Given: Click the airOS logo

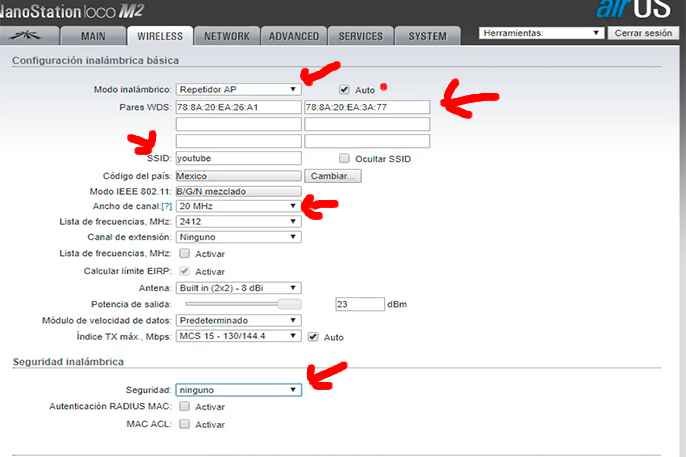Looking at the screenshot, I should point(633,9).
